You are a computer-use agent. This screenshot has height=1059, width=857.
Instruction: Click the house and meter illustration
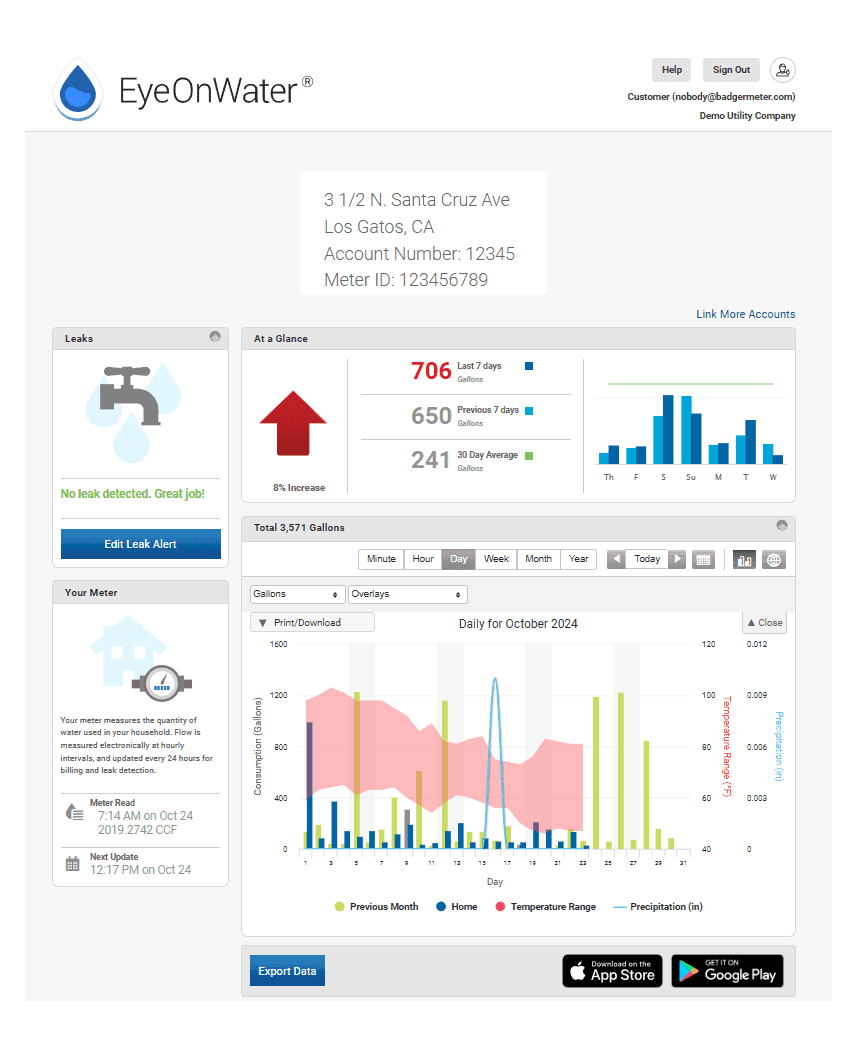pyautogui.click(x=141, y=657)
